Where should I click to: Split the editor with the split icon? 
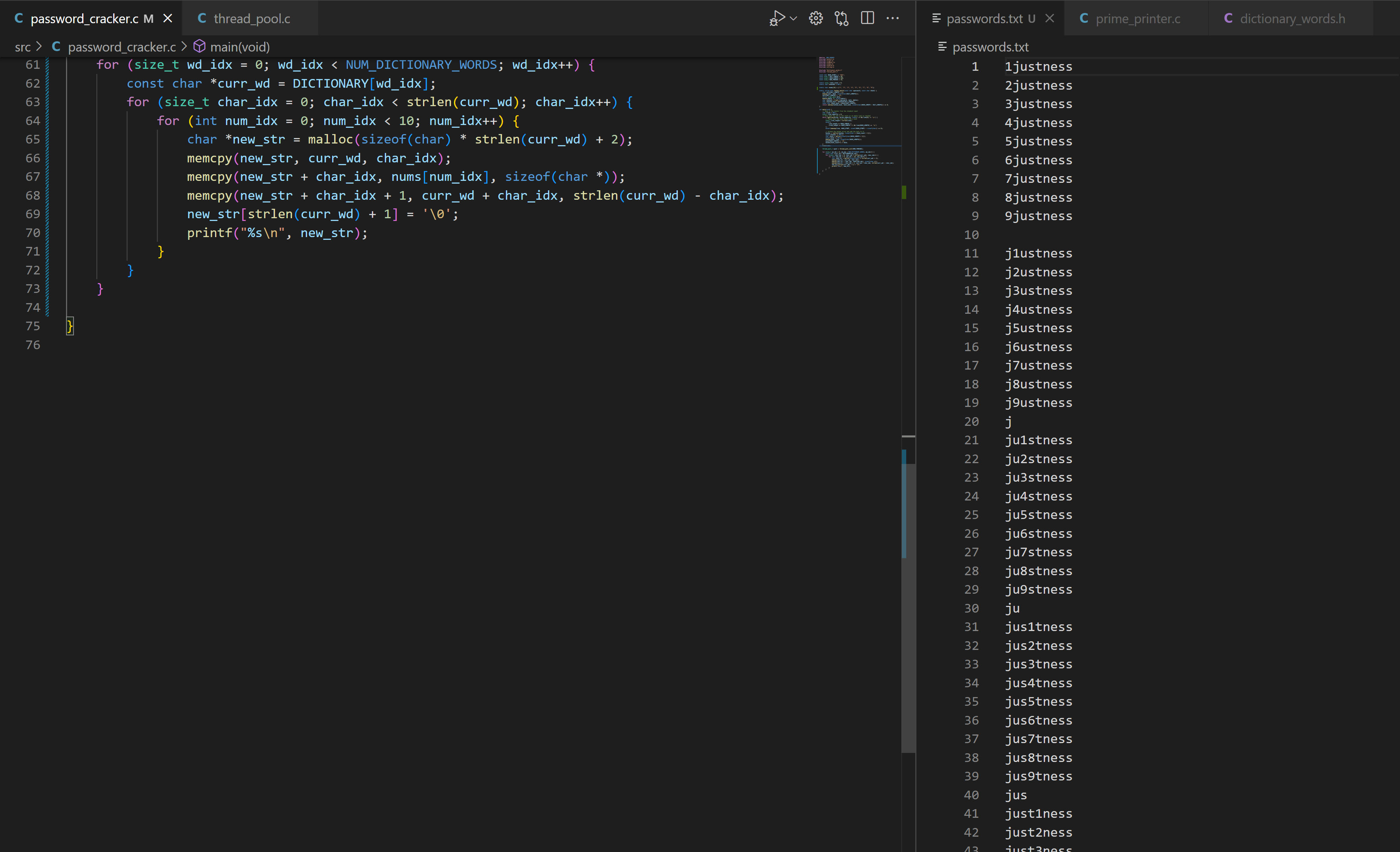pos(867,18)
